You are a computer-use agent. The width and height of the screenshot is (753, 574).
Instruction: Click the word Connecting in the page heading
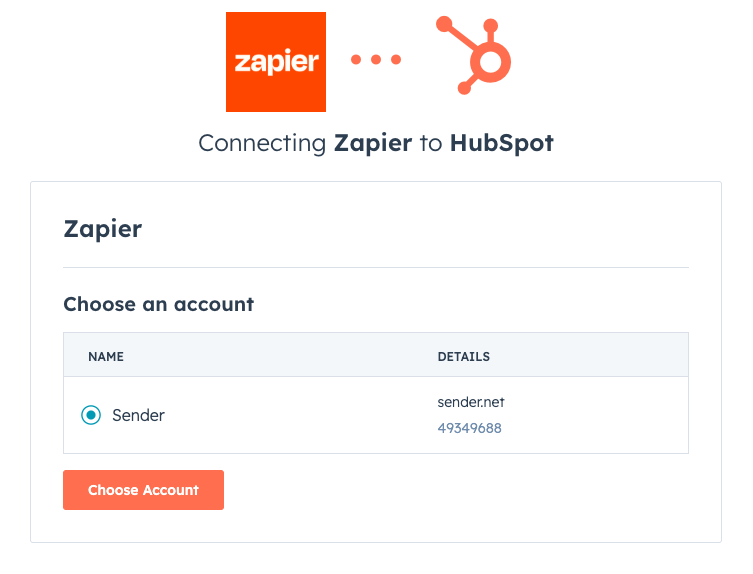[x=262, y=143]
